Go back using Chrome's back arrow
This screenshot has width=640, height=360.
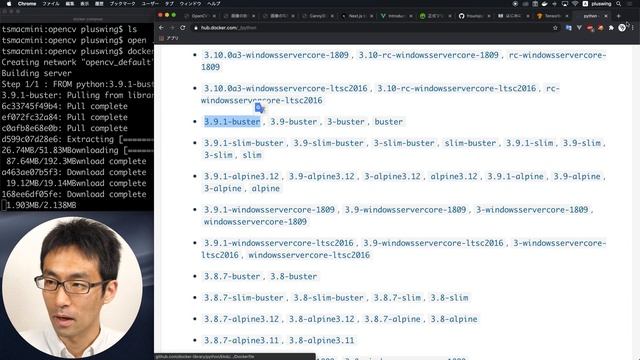pos(161,28)
